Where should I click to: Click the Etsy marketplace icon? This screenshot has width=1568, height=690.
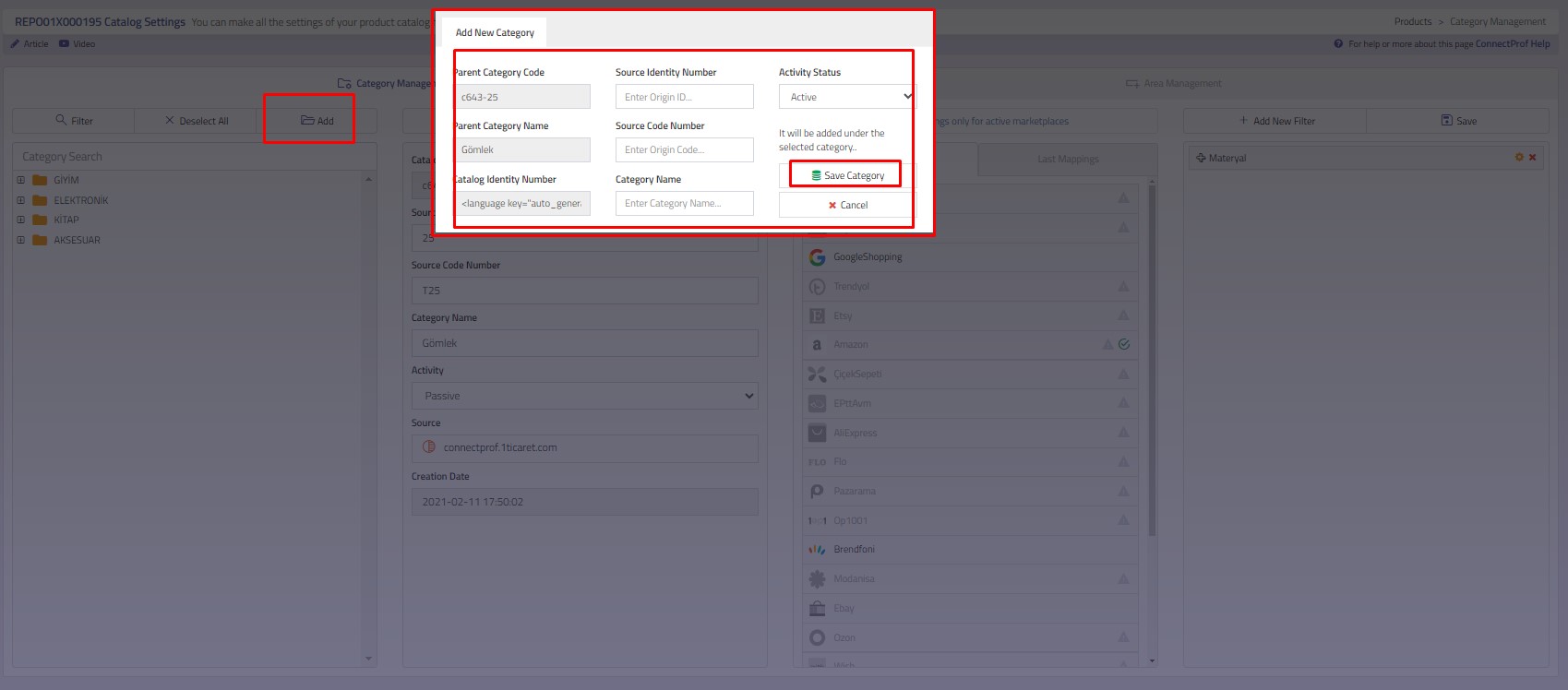[x=817, y=315]
